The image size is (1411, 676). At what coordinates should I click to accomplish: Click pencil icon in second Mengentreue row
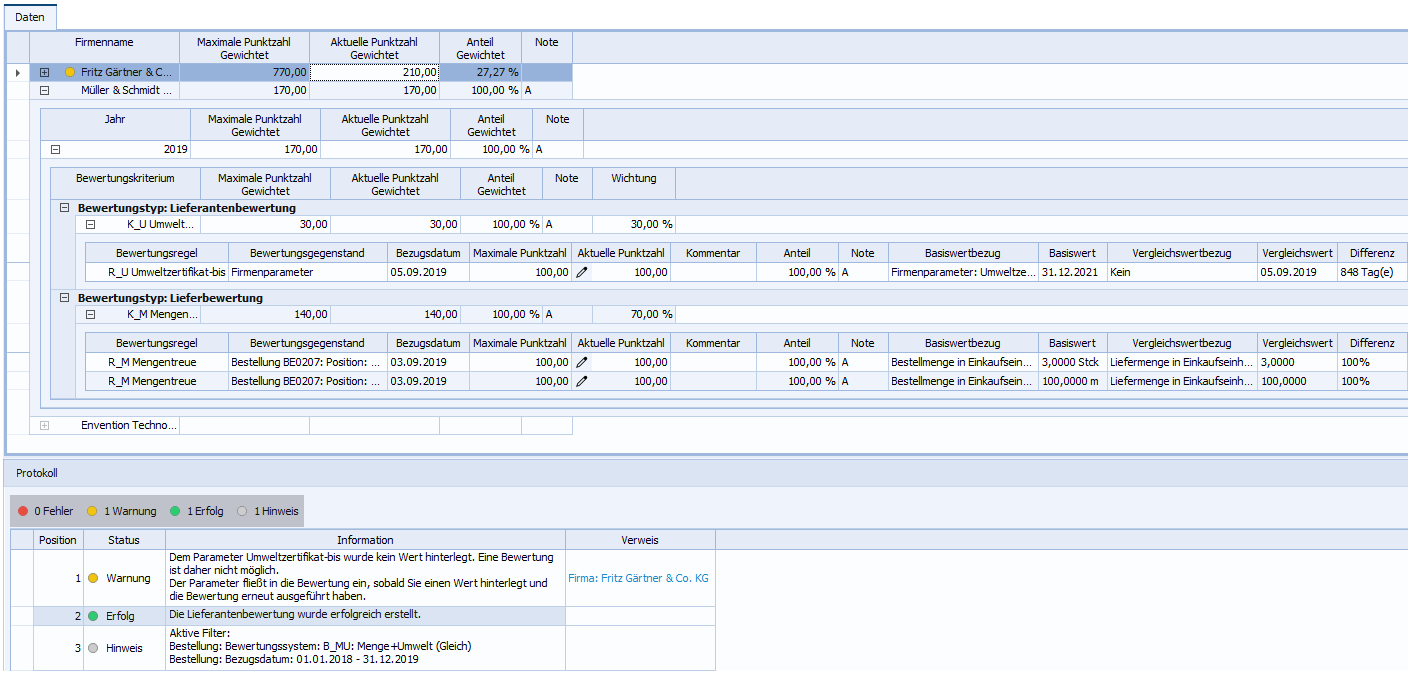pyautogui.click(x=582, y=381)
